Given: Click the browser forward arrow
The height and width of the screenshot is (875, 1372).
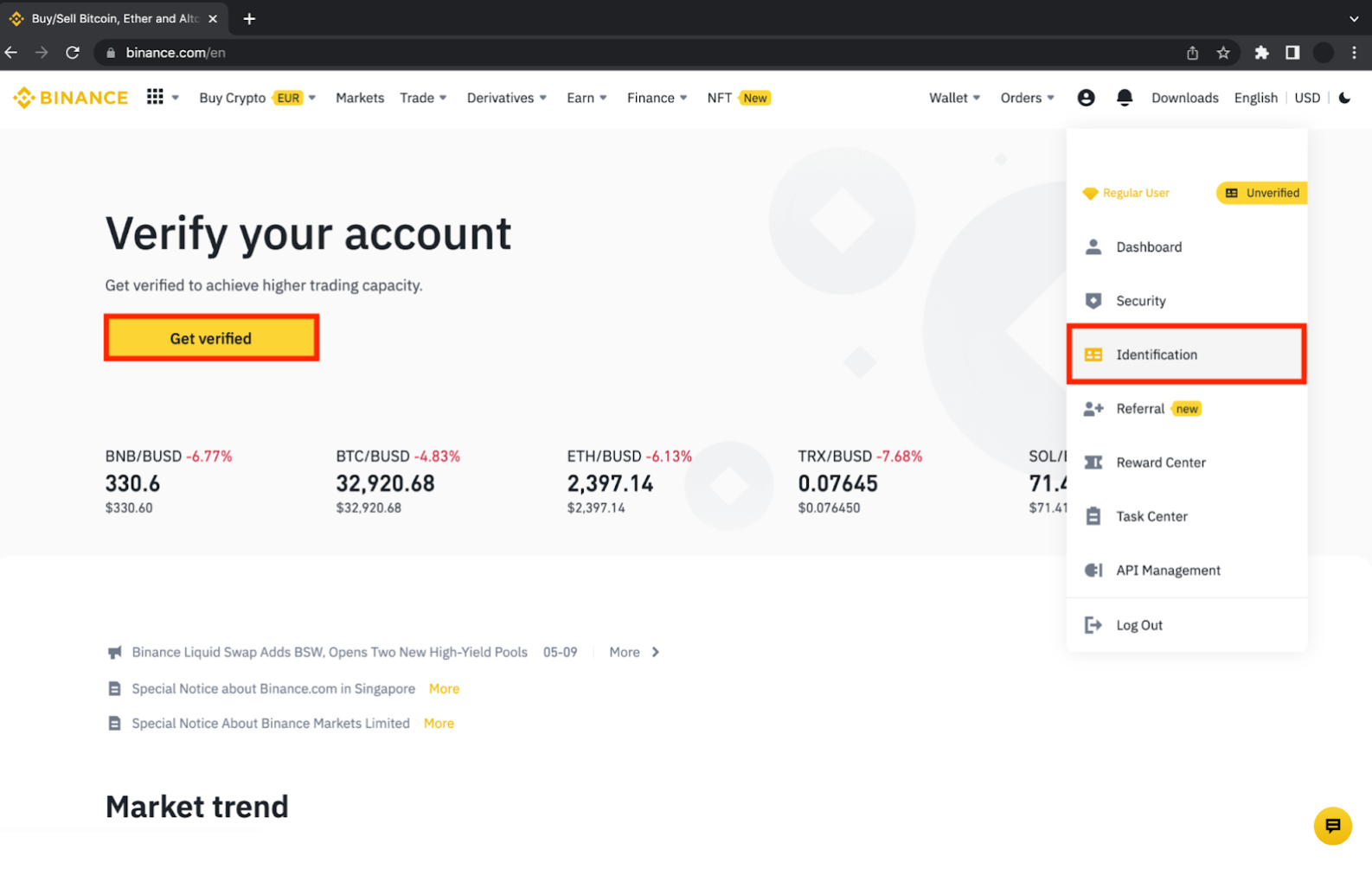Looking at the screenshot, I should pyautogui.click(x=42, y=53).
